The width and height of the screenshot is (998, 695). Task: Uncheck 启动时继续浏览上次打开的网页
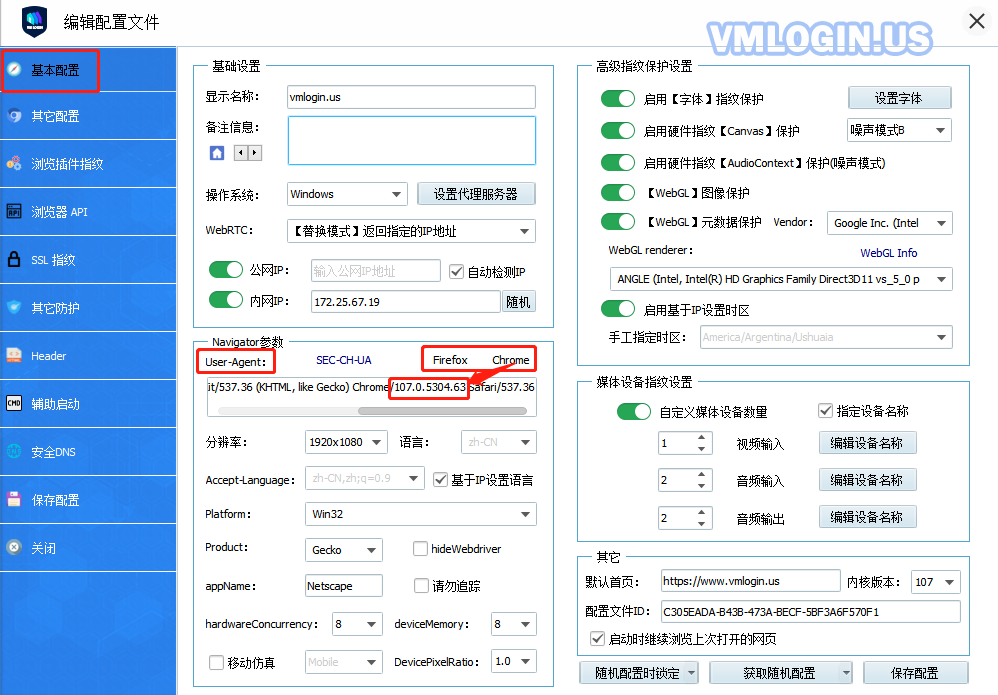point(598,638)
